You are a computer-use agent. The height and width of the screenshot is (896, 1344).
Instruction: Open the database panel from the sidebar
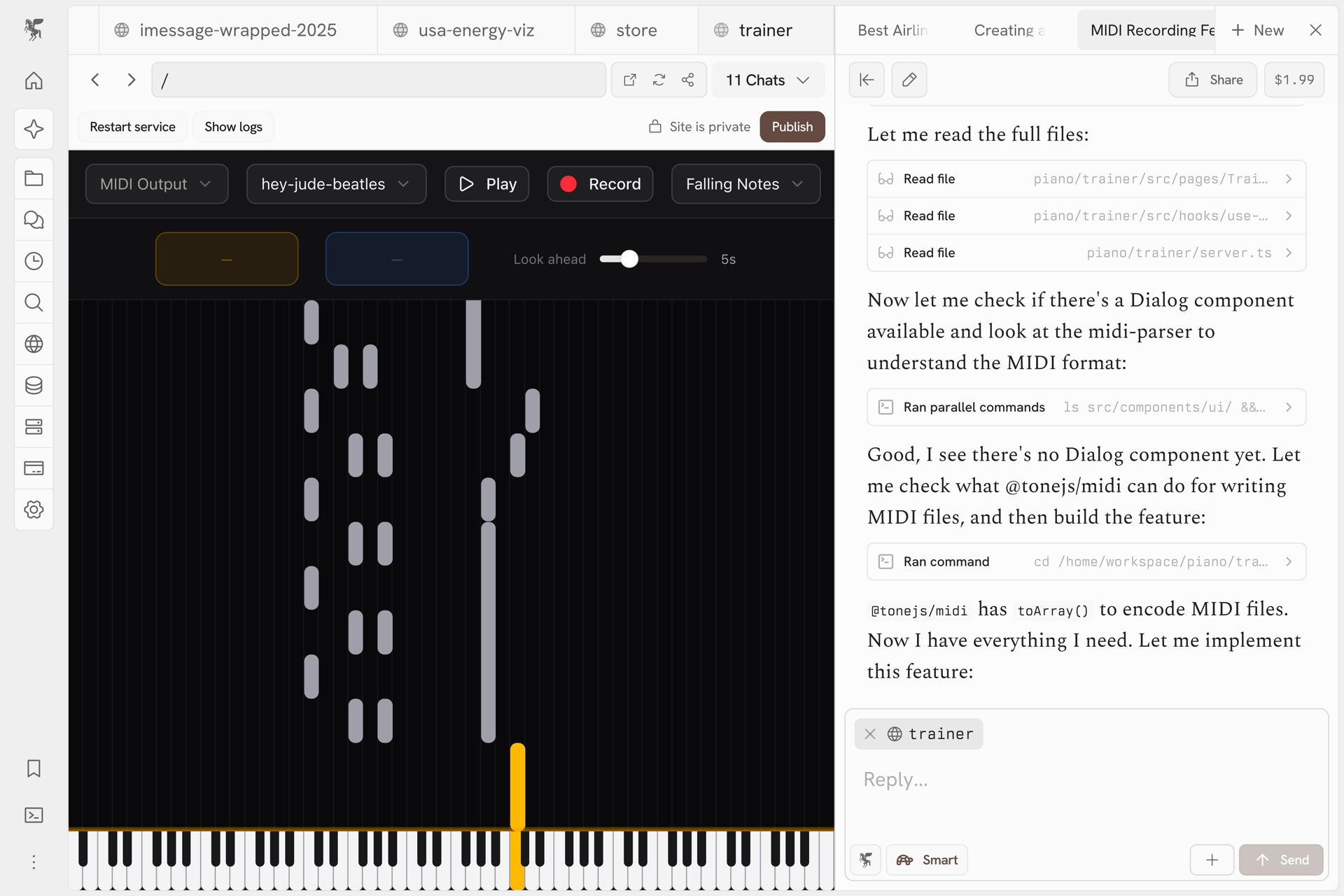point(33,385)
